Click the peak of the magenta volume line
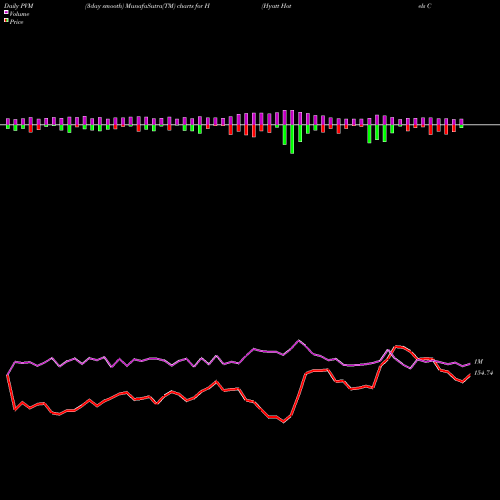This screenshot has height=500, width=500. click(299, 340)
